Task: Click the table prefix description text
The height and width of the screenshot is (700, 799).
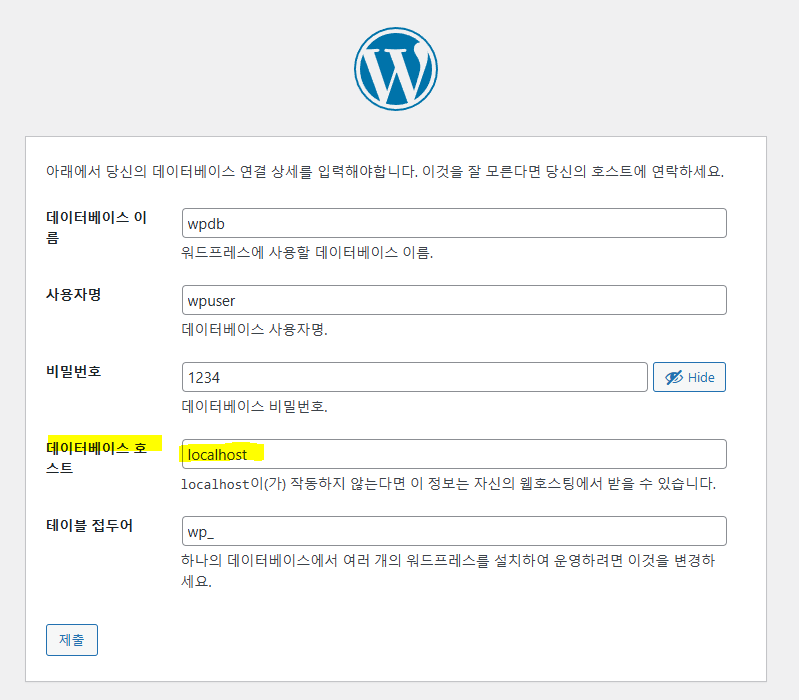Action: coord(448,571)
